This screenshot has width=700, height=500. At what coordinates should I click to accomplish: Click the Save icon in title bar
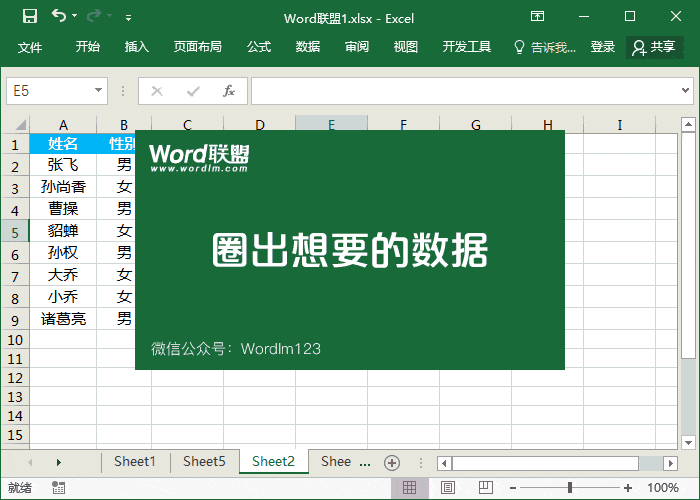tap(30, 17)
